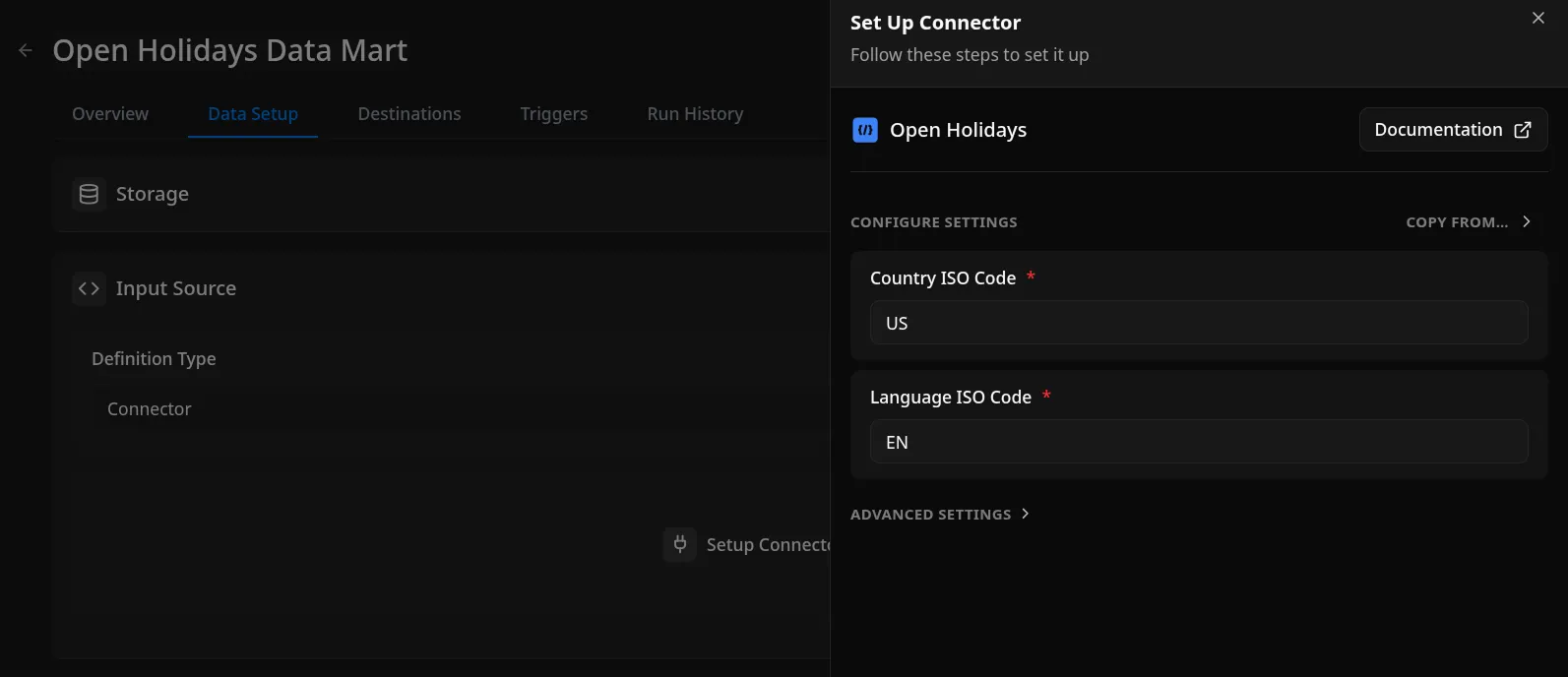Click the Country ISO Code label
The height and width of the screenshot is (677, 1568).
point(943,278)
